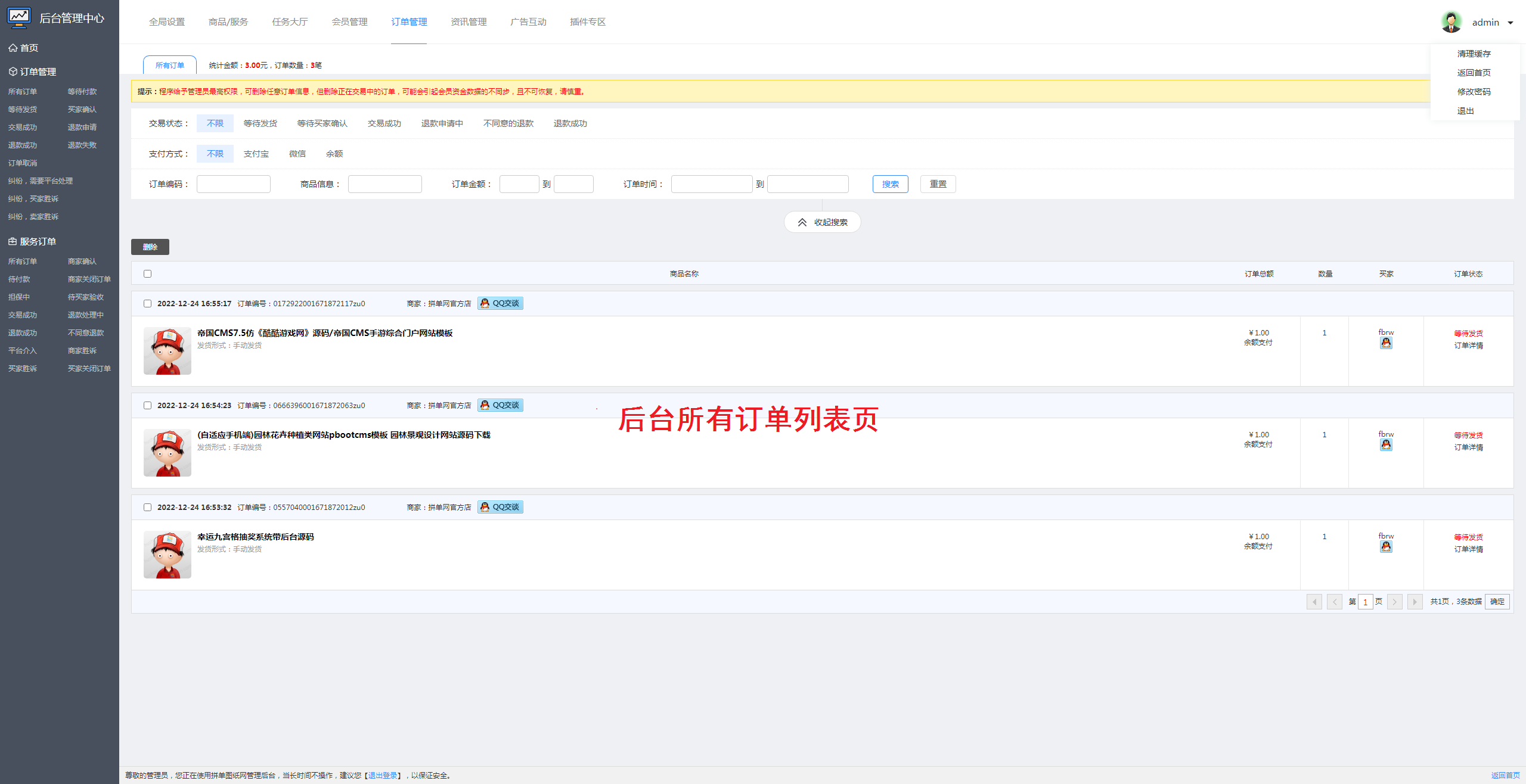Click buyer QQ icon in 幸运九宫格 order row
Viewport: 1526px width, 784px height.
click(1386, 547)
